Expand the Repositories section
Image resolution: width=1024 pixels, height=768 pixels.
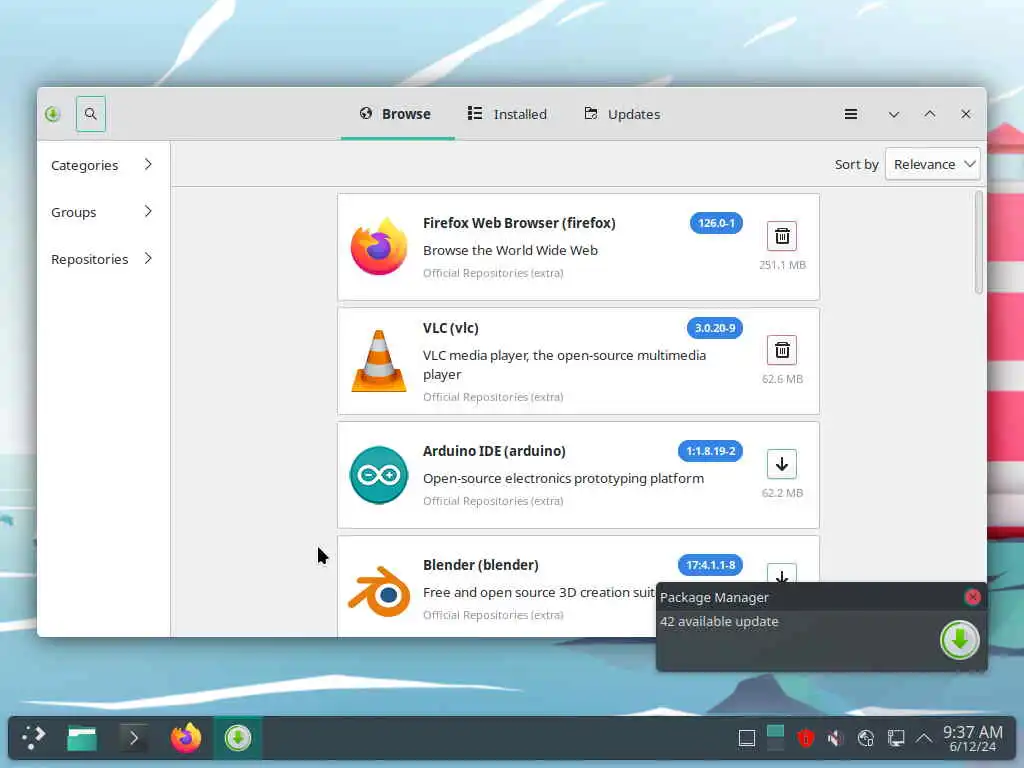(x=103, y=259)
